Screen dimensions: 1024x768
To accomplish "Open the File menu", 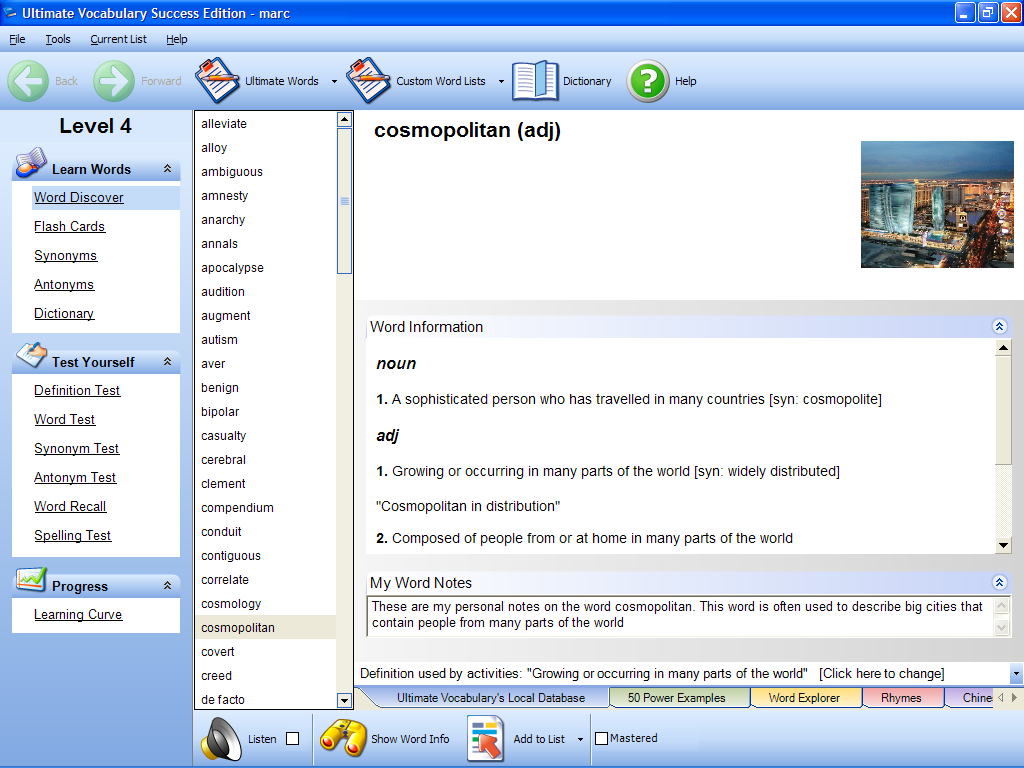I will 17,39.
